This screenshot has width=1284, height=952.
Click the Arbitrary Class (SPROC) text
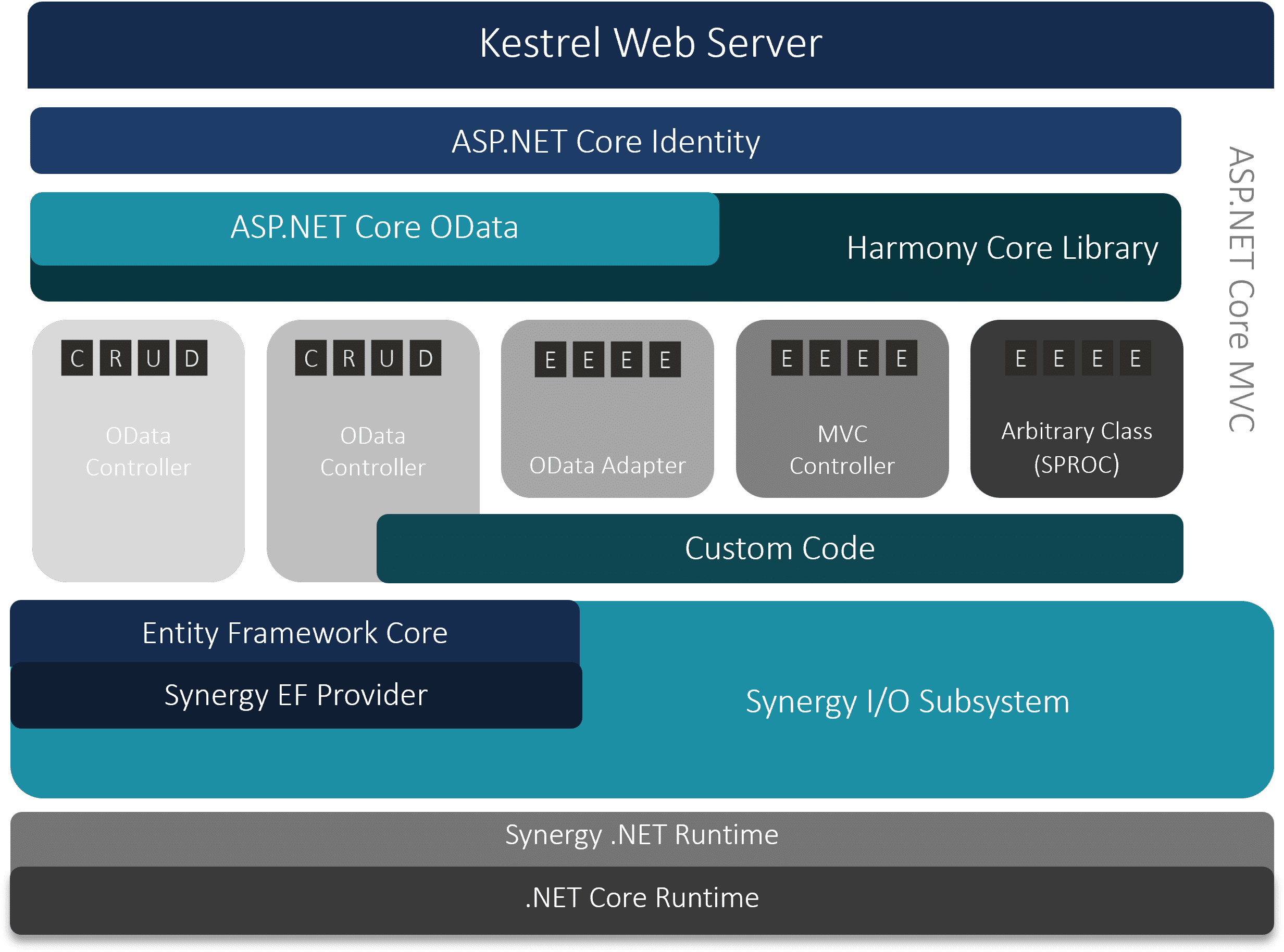coord(1077,448)
